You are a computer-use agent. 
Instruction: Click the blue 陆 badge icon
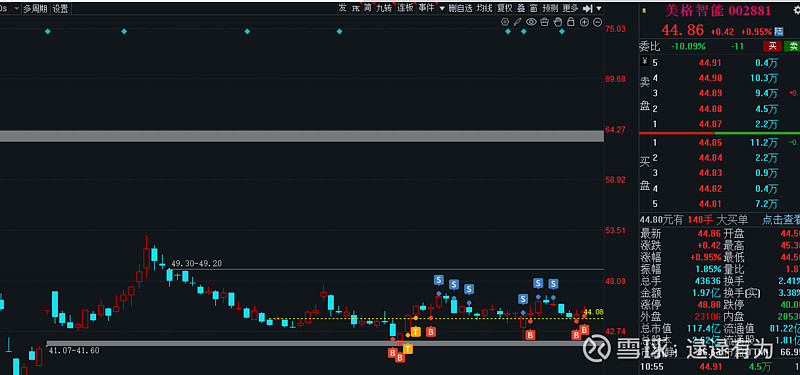point(779,31)
